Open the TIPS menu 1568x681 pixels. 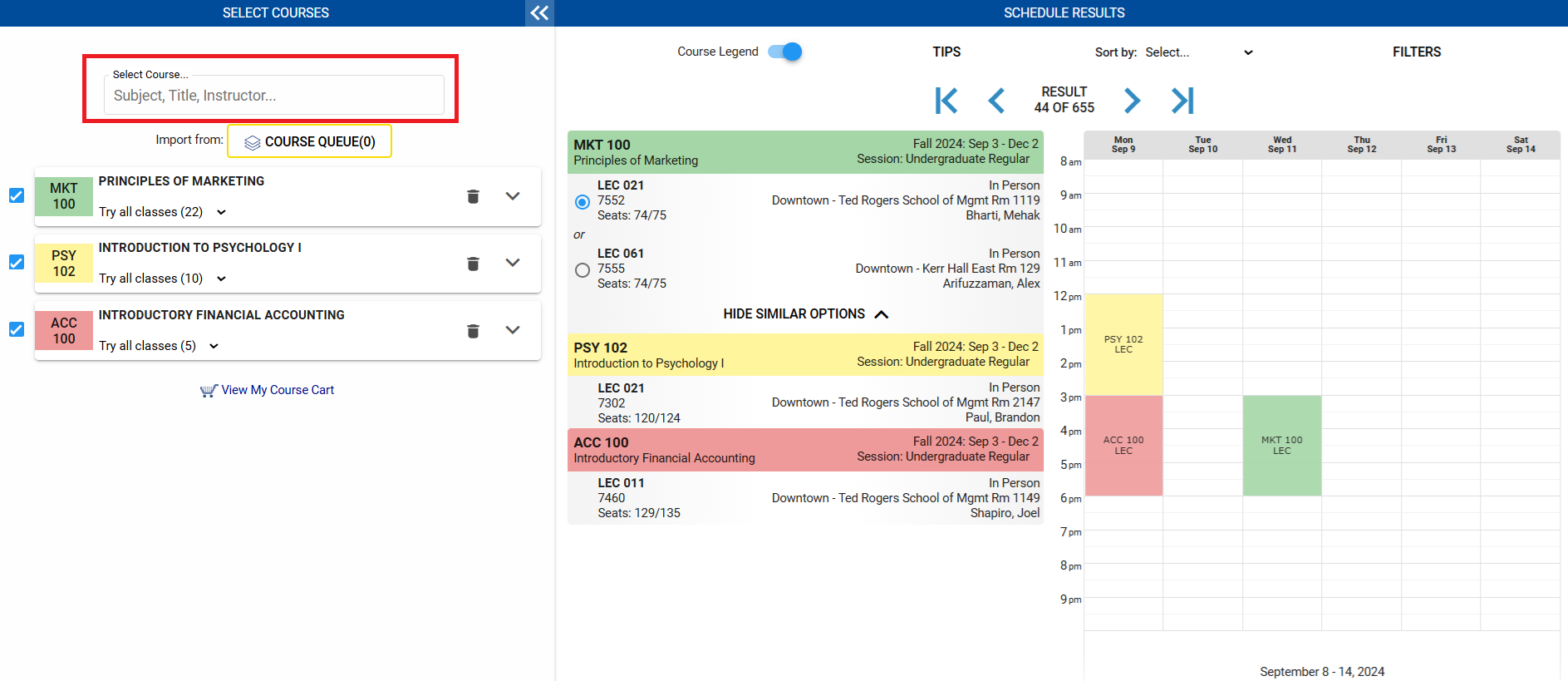(x=946, y=52)
